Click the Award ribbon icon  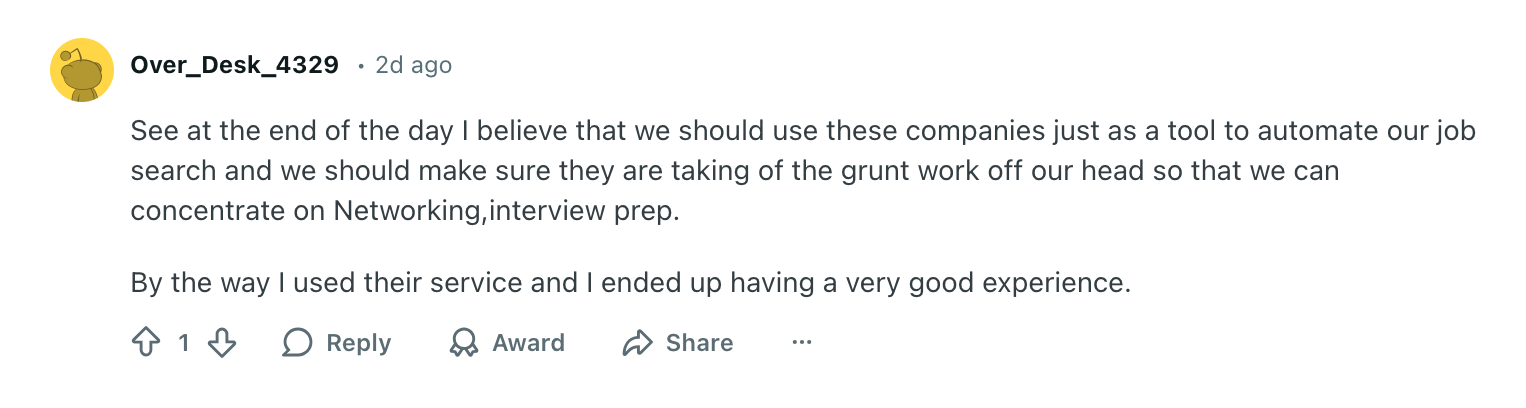(x=463, y=343)
